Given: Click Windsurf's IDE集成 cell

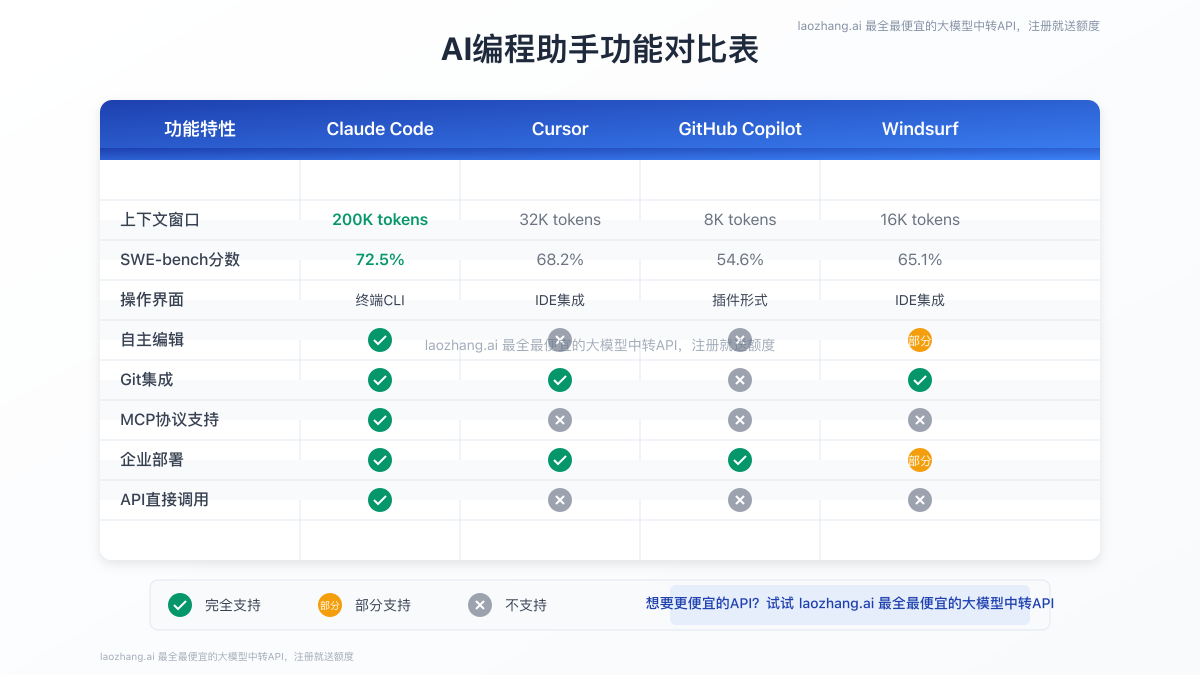Looking at the screenshot, I should coord(920,300).
